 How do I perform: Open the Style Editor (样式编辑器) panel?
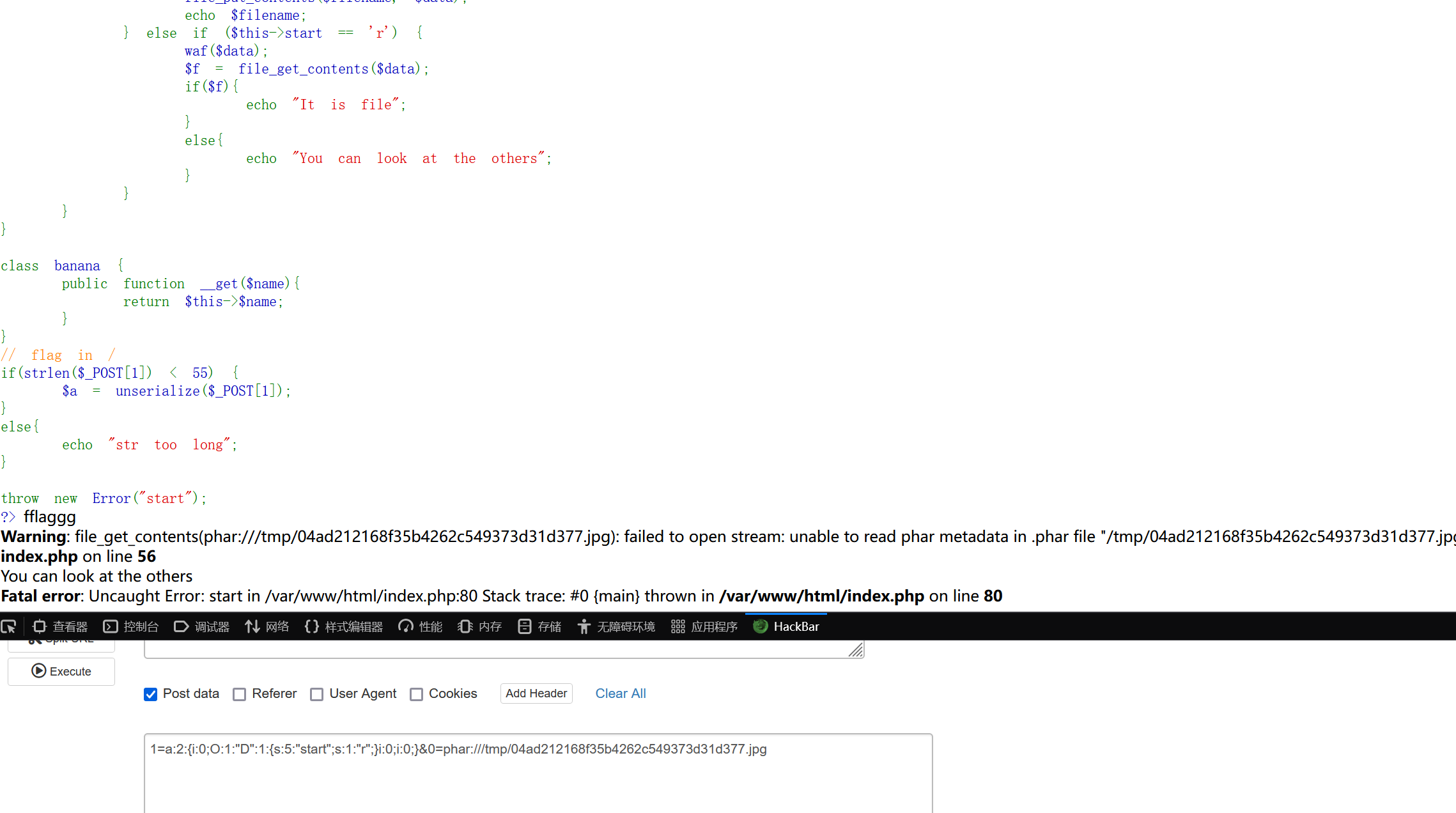click(344, 627)
